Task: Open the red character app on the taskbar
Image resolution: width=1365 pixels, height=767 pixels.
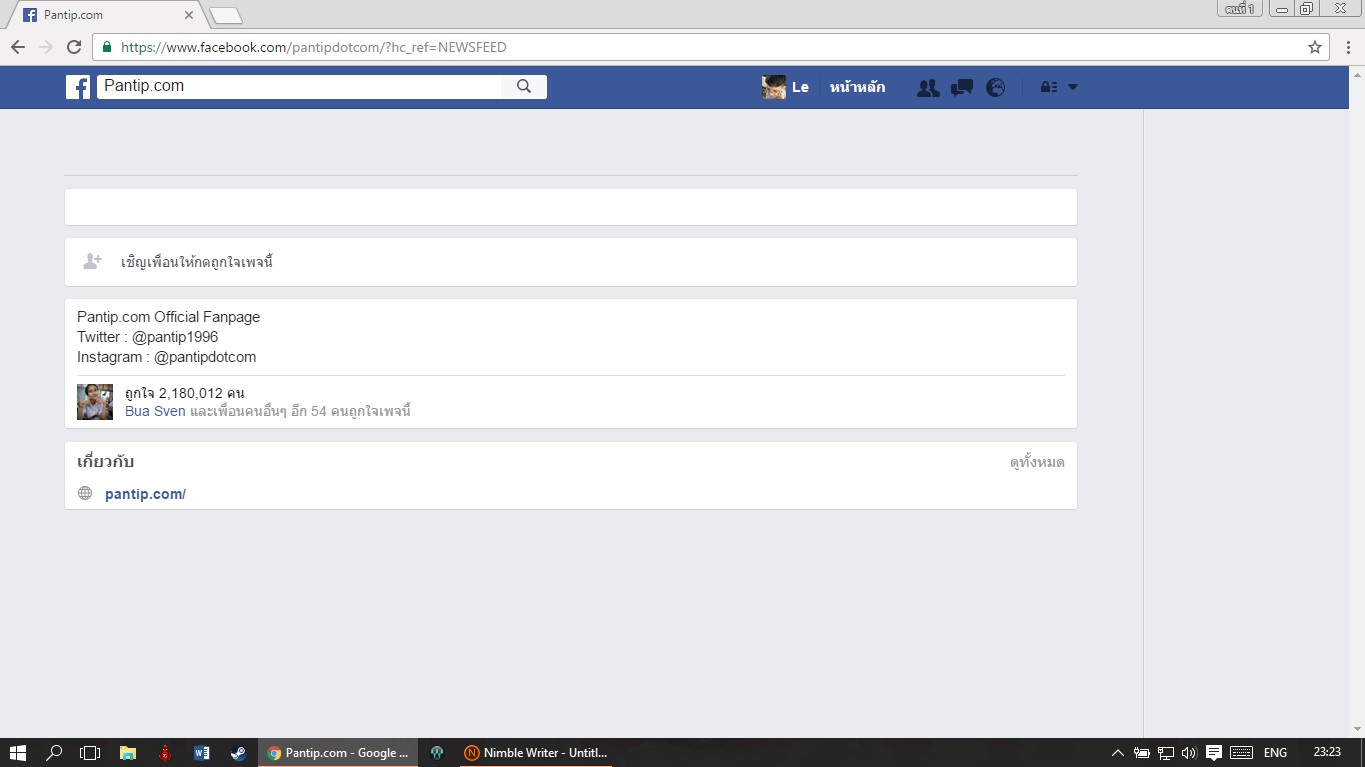Action: pos(165,753)
